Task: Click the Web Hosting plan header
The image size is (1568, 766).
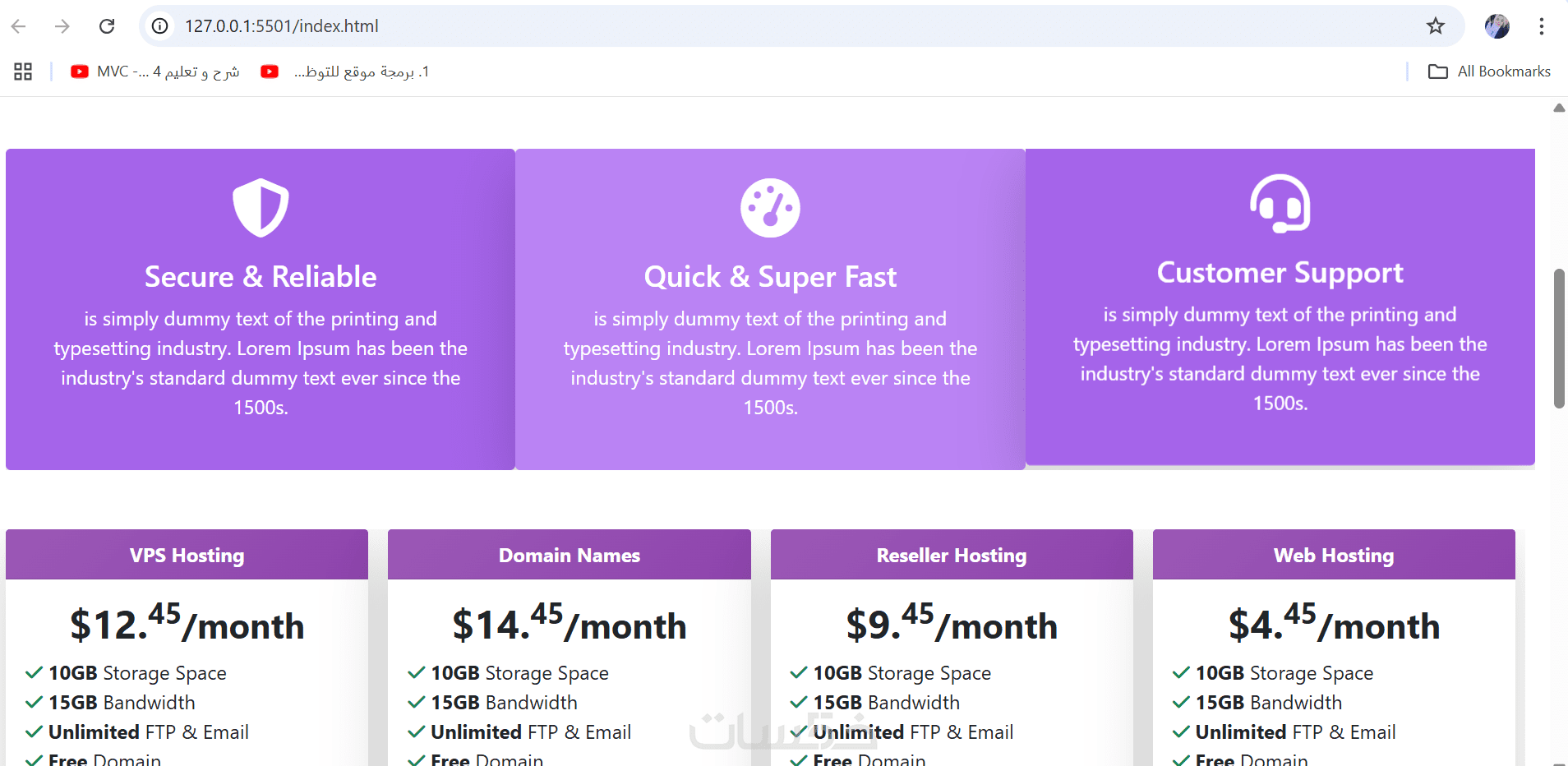Action: [1334, 556]
